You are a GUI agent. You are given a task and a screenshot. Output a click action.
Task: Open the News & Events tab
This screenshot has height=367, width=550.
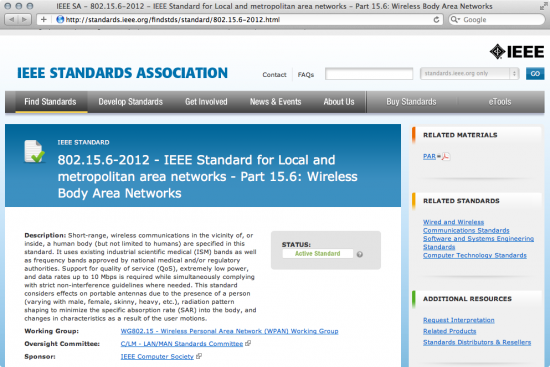[x=275, y=102]
